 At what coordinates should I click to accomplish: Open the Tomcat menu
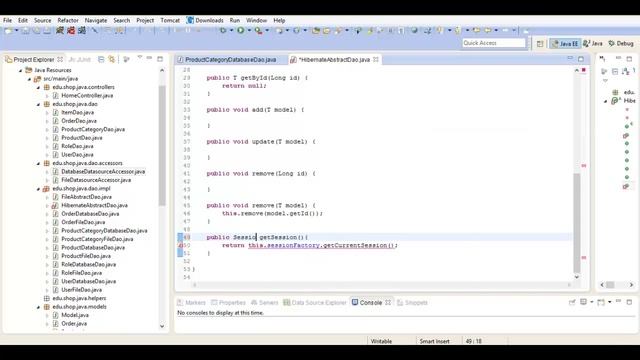[x=170, y=20]
